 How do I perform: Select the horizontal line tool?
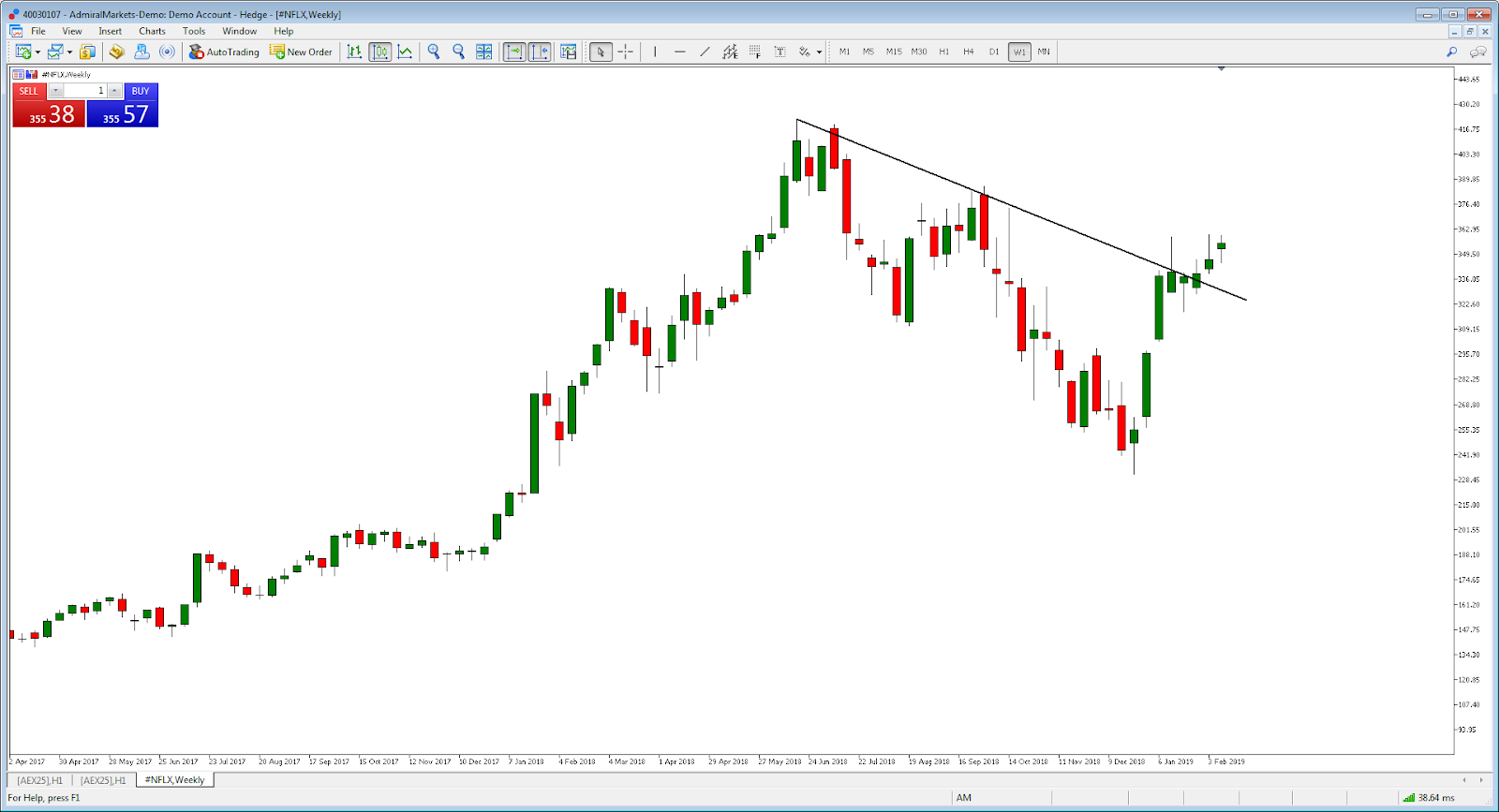(x=679, y=52)
